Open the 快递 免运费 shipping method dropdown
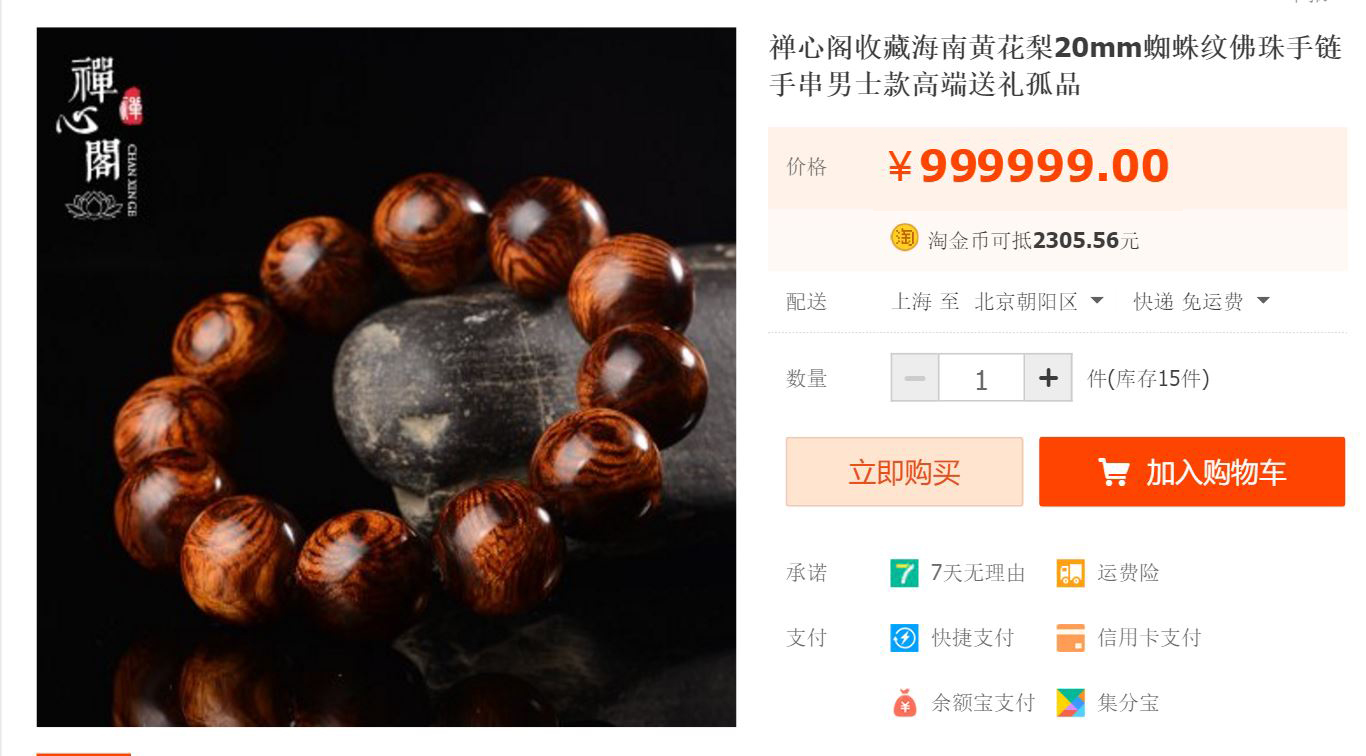 point(1201,301)
